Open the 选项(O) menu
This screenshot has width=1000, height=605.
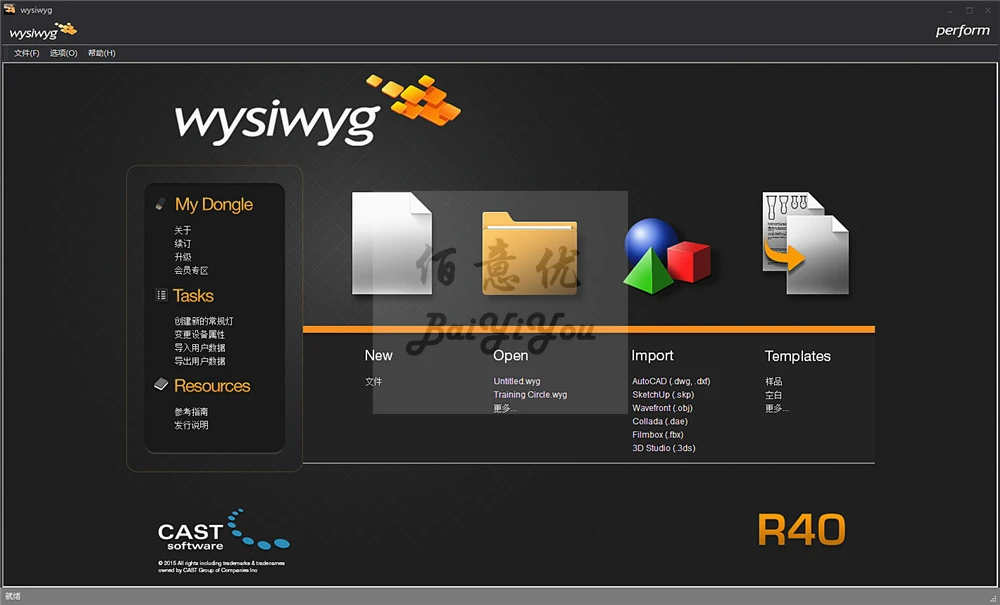click(x=64, y=53)
